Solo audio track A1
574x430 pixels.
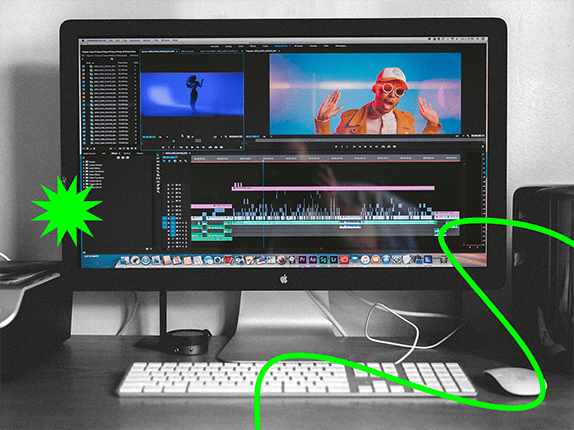tap(183, 223)
